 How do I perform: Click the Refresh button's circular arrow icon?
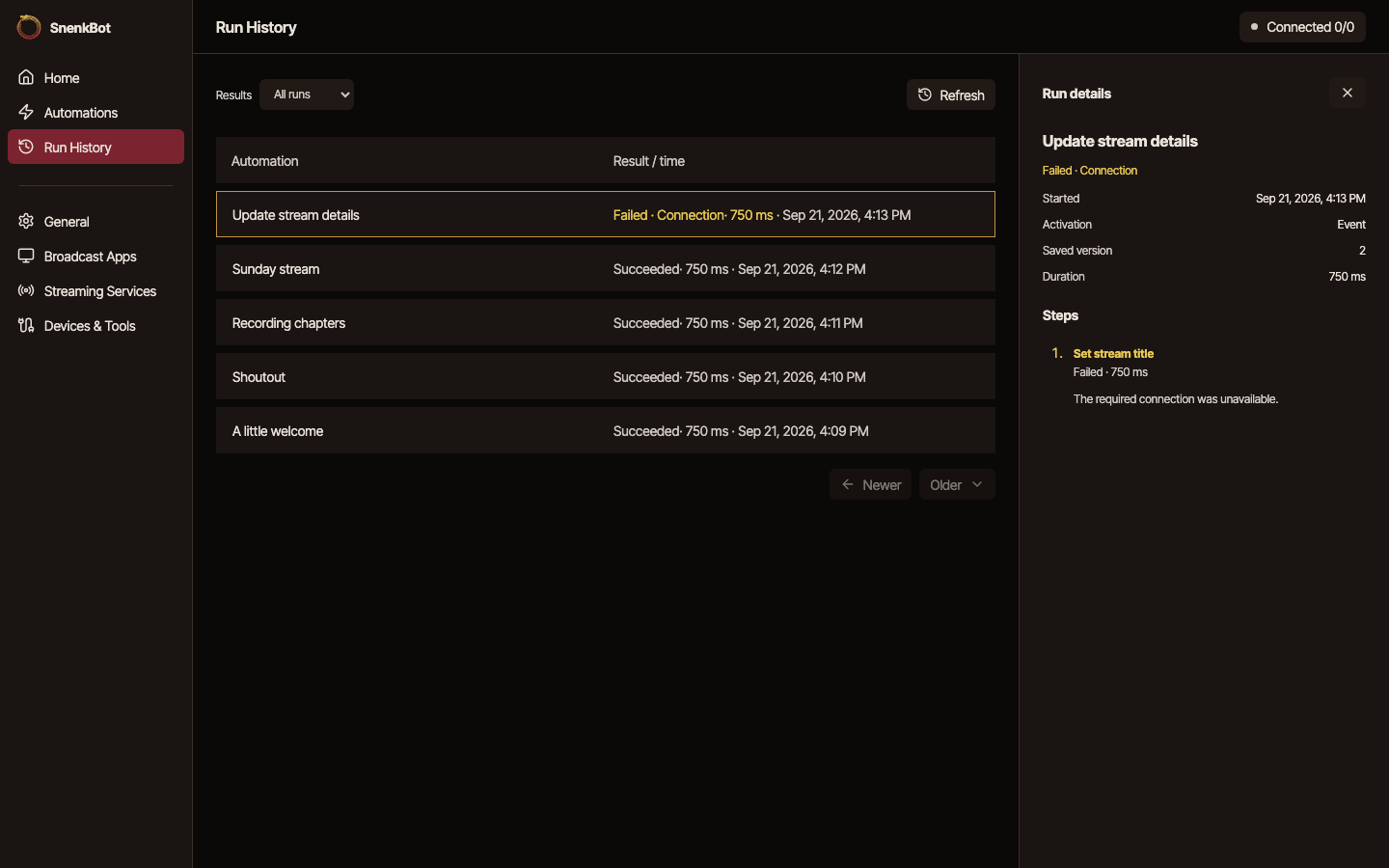(x=925, y=95)
